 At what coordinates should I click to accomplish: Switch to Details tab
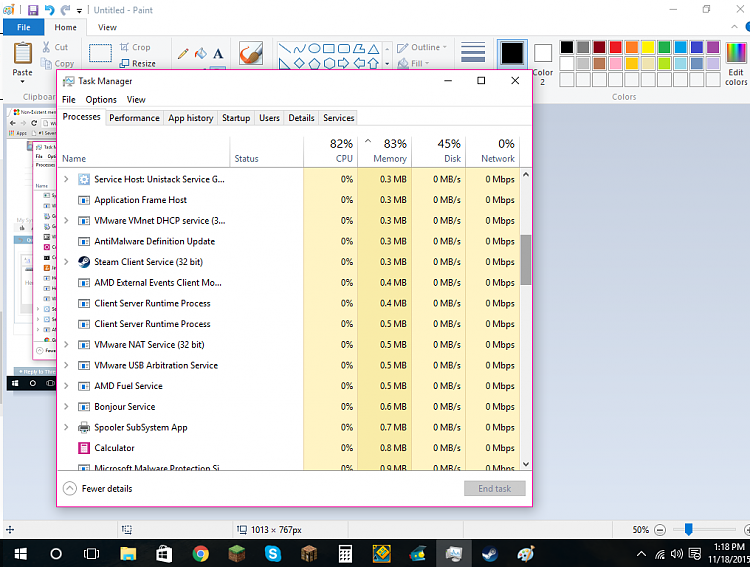[x=301, y=118]
